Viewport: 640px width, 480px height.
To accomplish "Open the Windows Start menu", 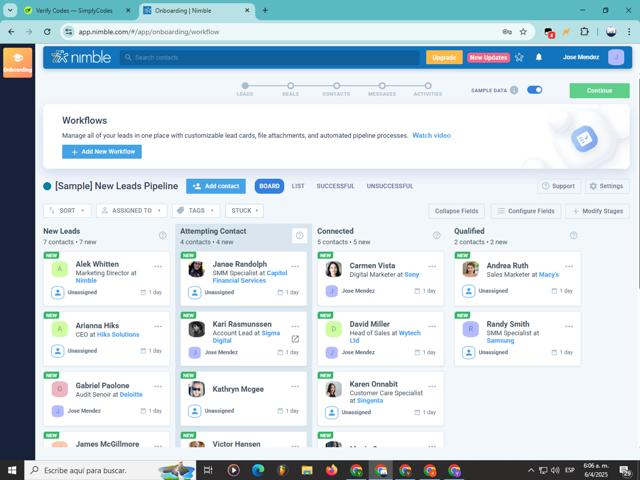I will [12, 470].
